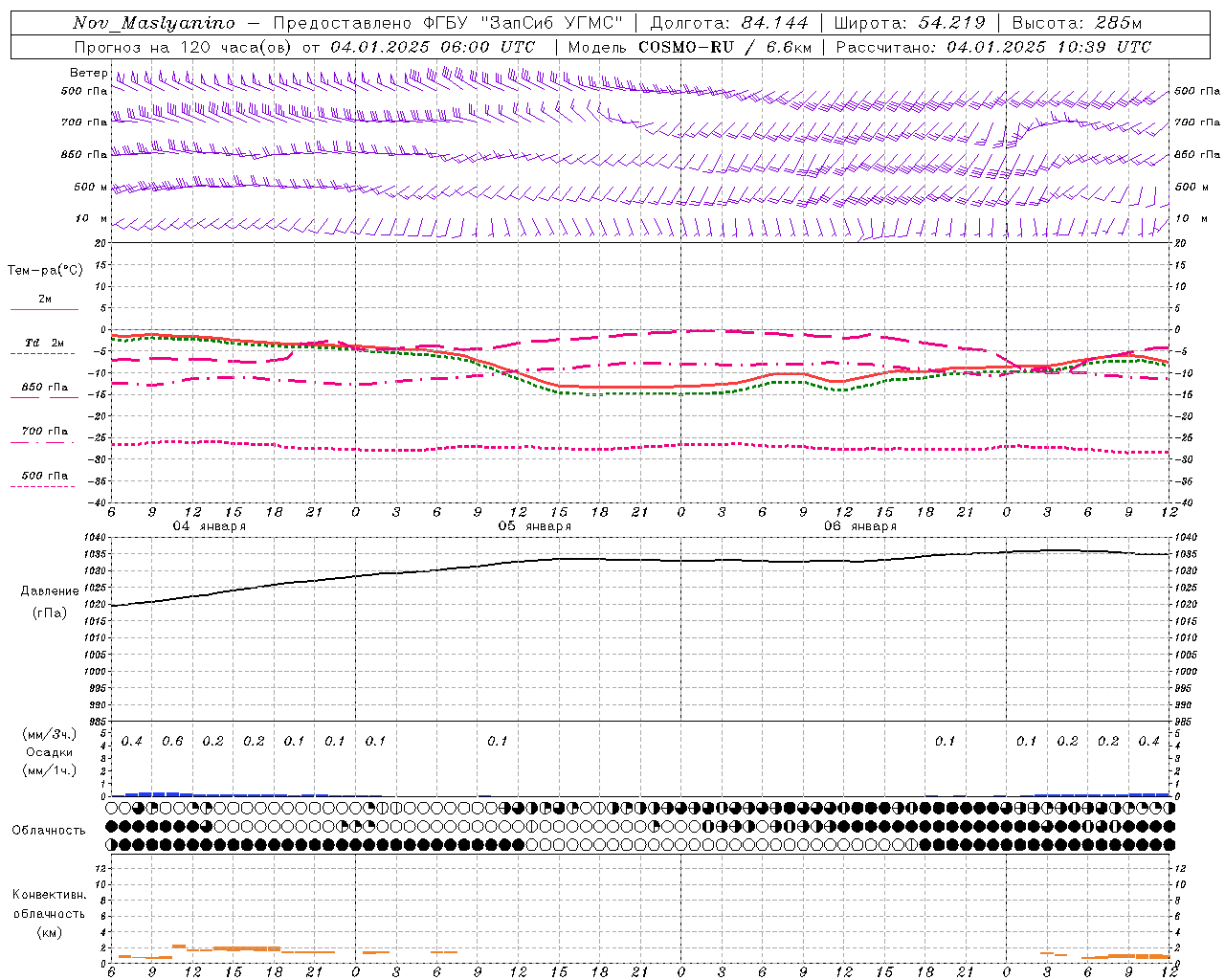Click the 700 гПа temperature legend label
Image resolution: width=1225 pixels, height=980 pixels.
(45, 432)
